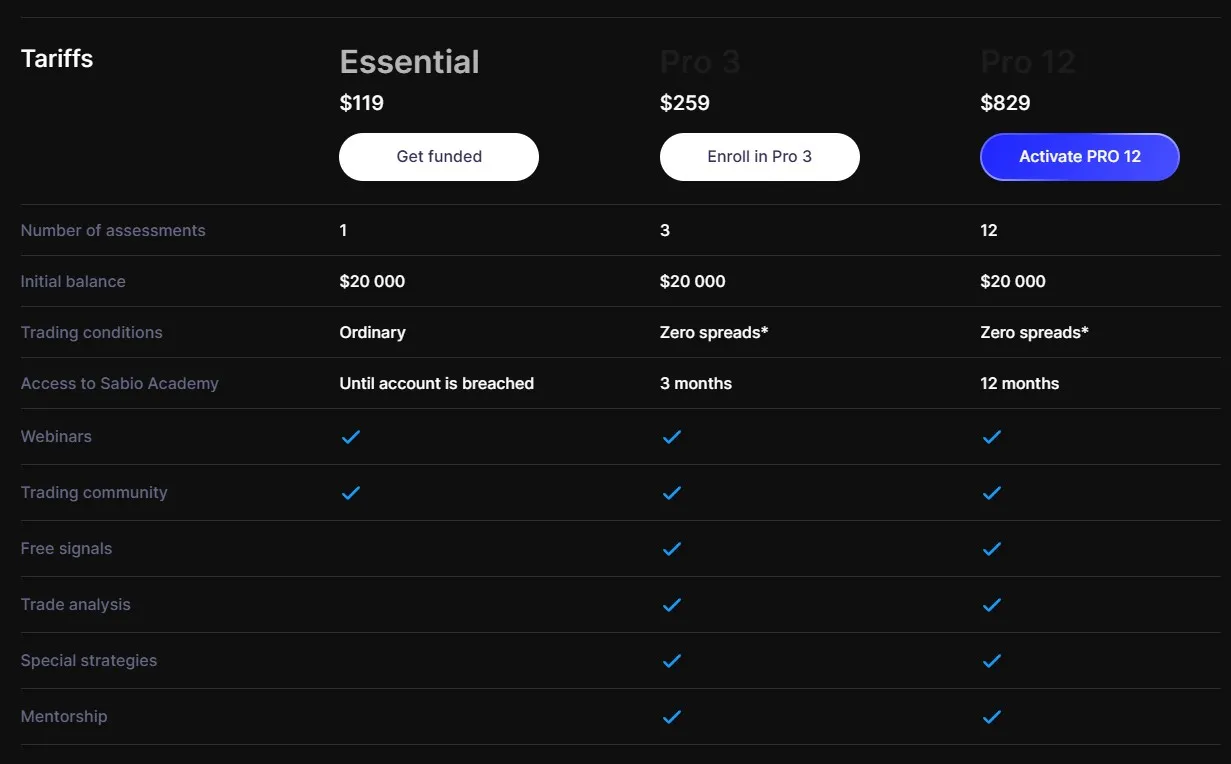Click the Pro 12 Mentorship checkmark
Screen dimensions: 1231x764
click(992, 717)
